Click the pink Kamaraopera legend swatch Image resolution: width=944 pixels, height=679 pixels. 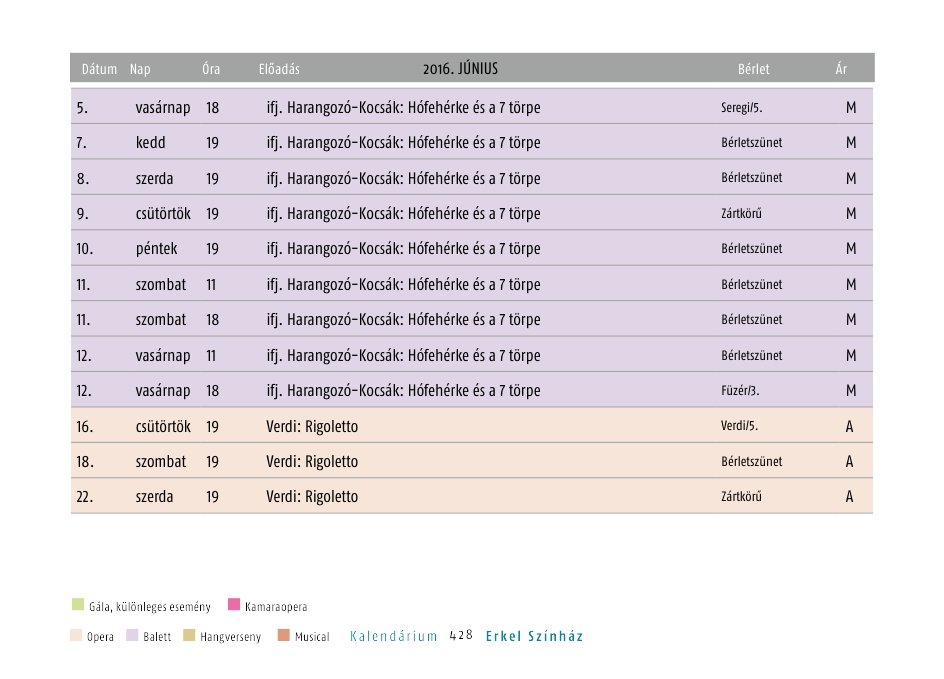pos(235,605)
